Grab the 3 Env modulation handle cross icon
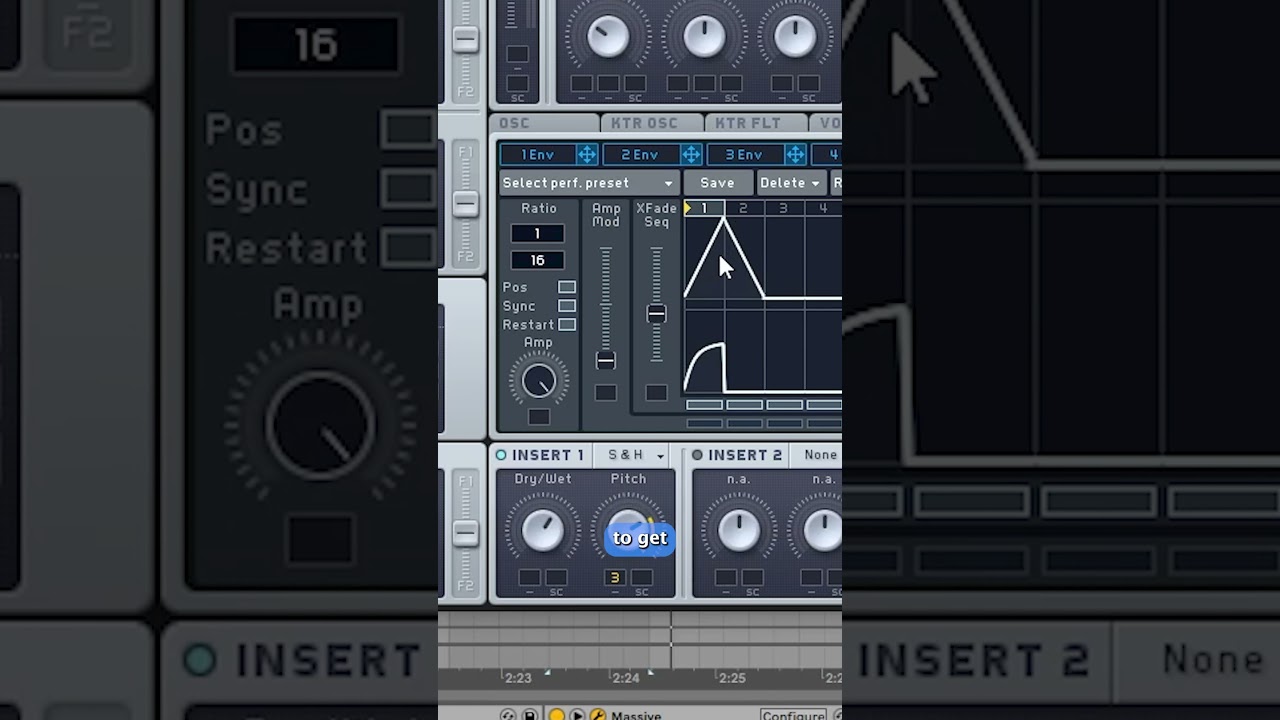The image size is (1280, 720). click(795, 155)
